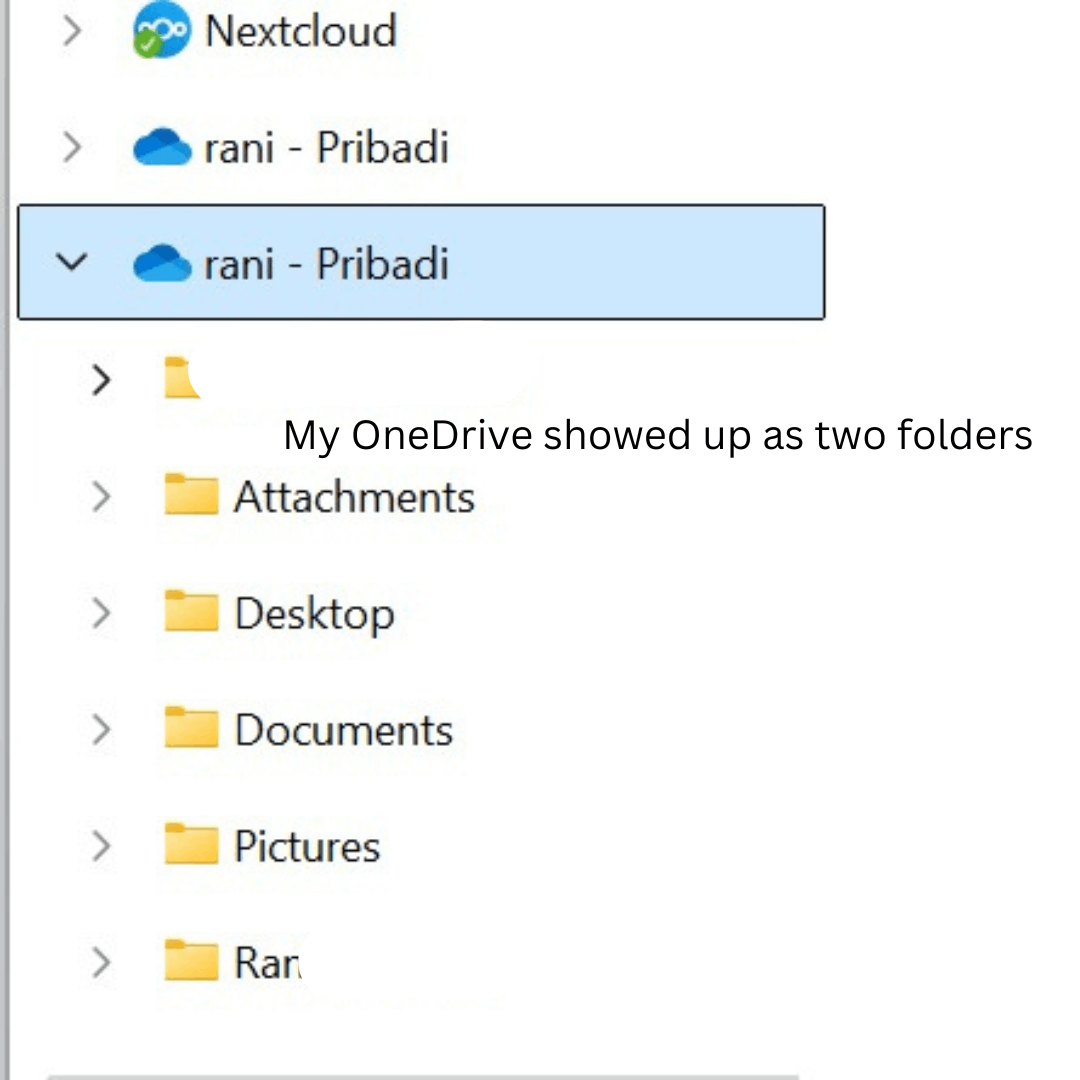Expand the Documents folder chevron

click(x=101, y=730)
